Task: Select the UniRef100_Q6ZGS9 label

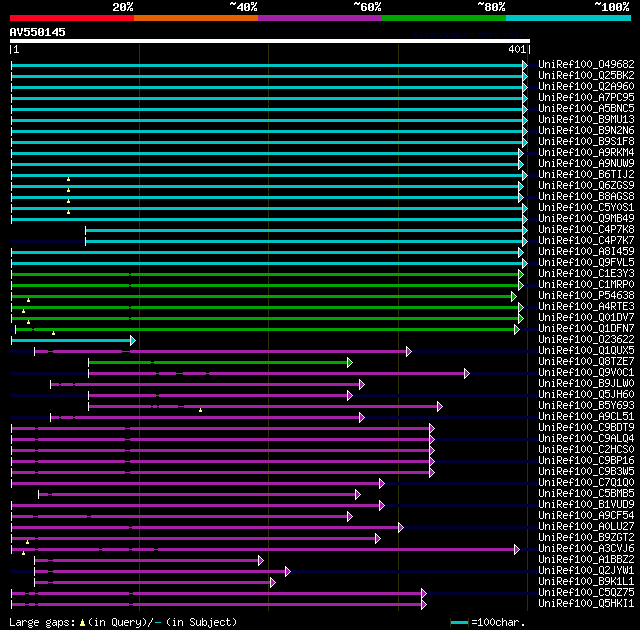Action: point(586,185)
